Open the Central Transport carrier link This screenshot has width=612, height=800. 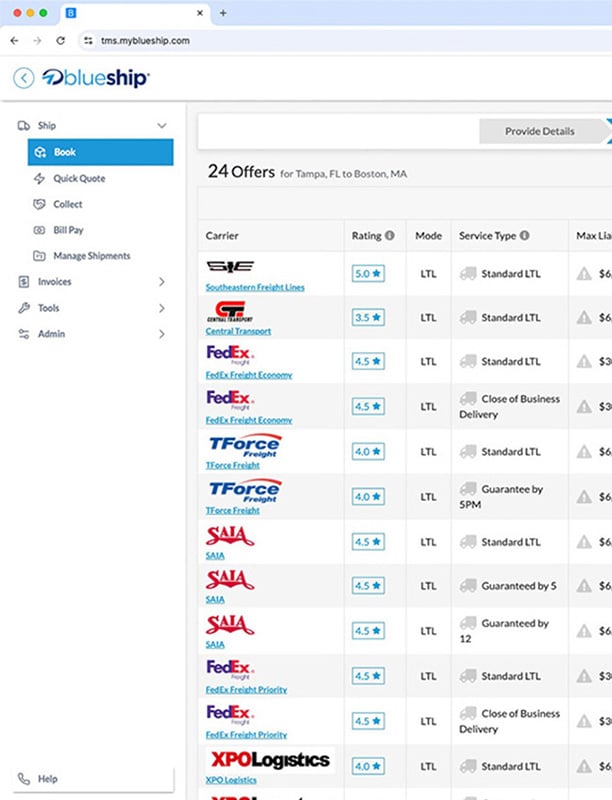(x=238, y=331)
